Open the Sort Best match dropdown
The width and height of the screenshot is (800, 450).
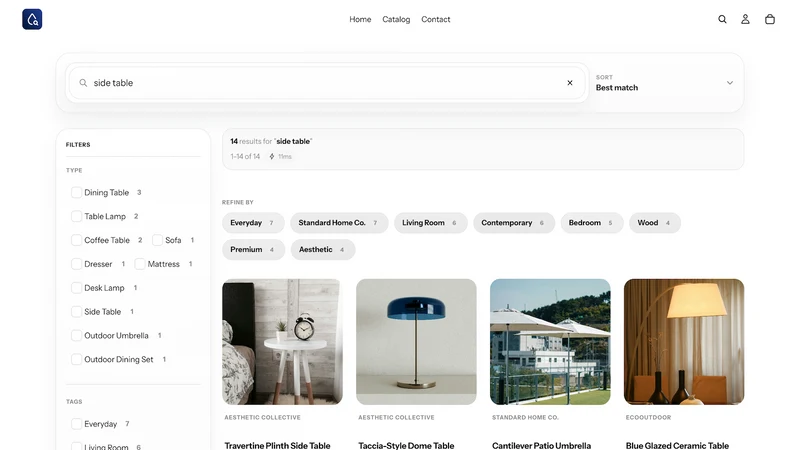click(x=665, y=83)
